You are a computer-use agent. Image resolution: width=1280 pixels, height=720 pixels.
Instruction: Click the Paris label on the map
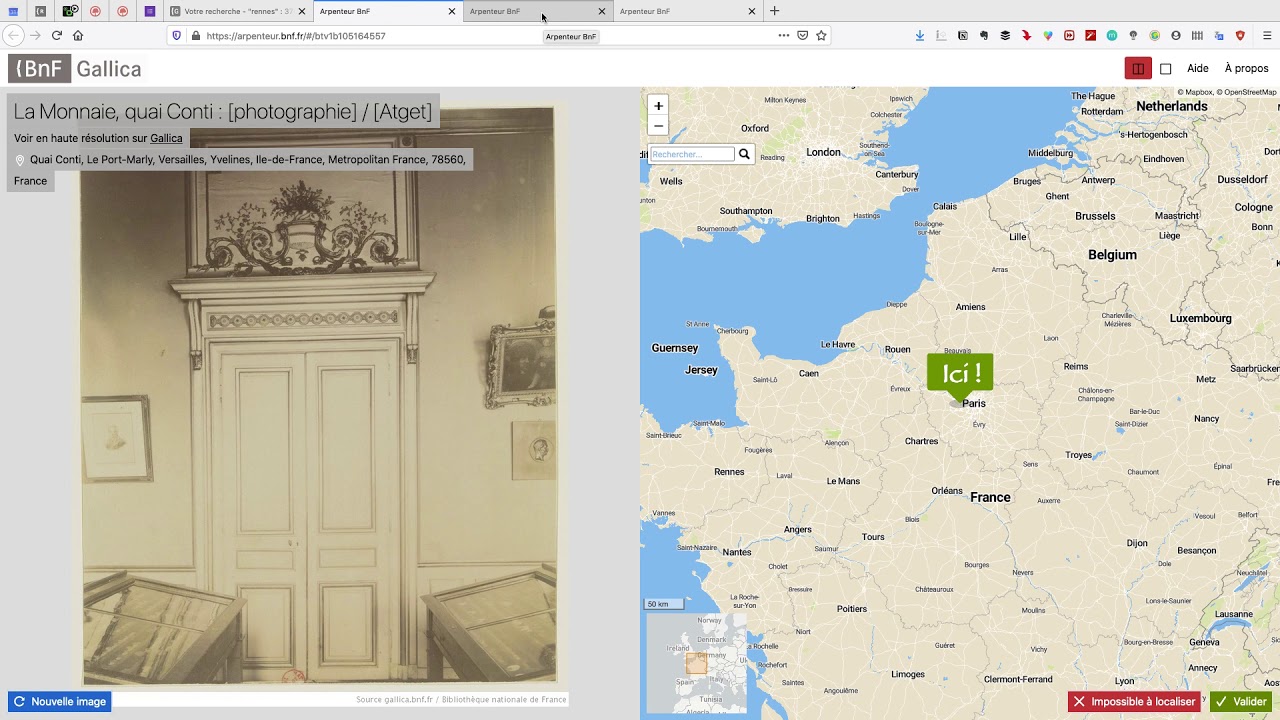[x=973, y=404]
